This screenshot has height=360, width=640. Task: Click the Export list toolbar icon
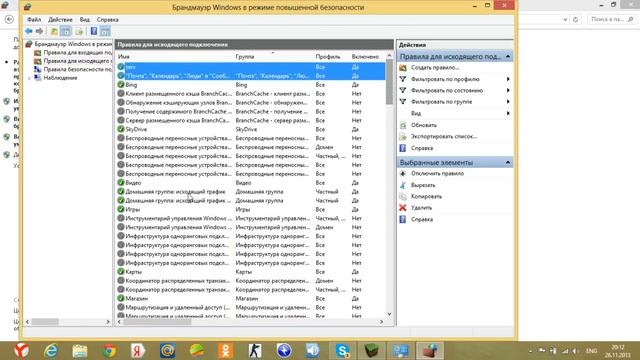tap(79, 31)
